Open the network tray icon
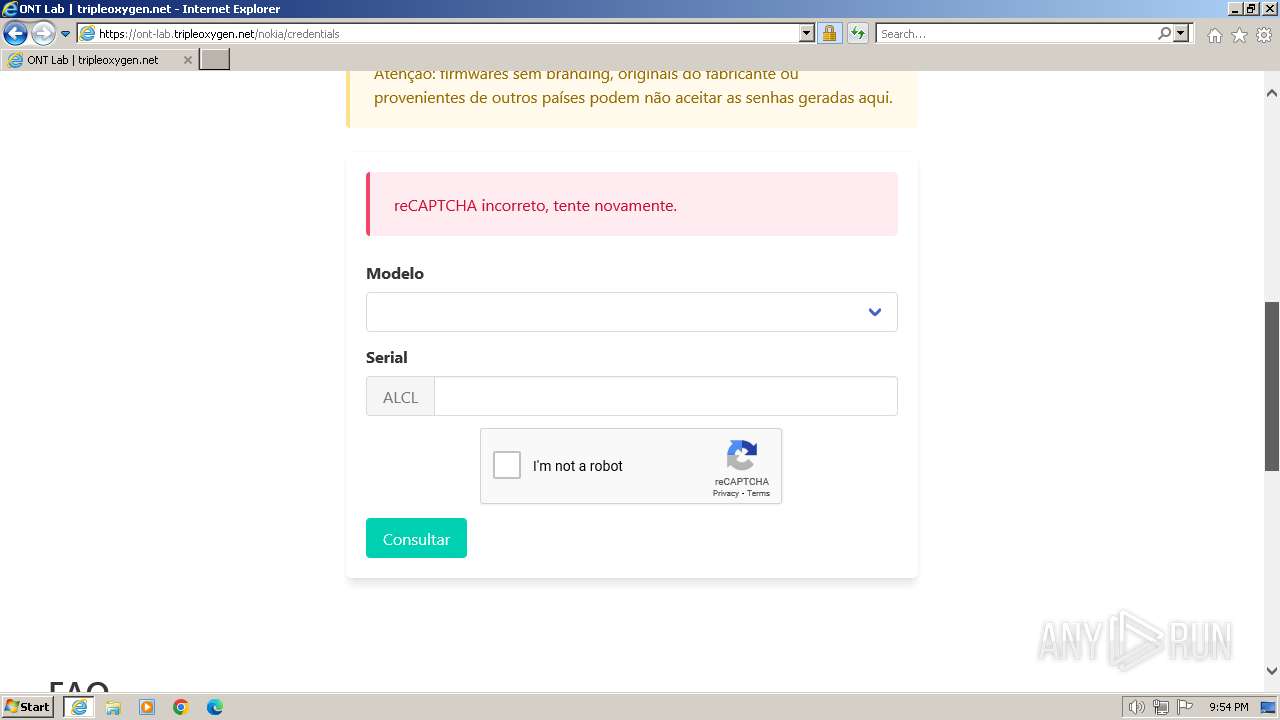 click(1161, 707)
